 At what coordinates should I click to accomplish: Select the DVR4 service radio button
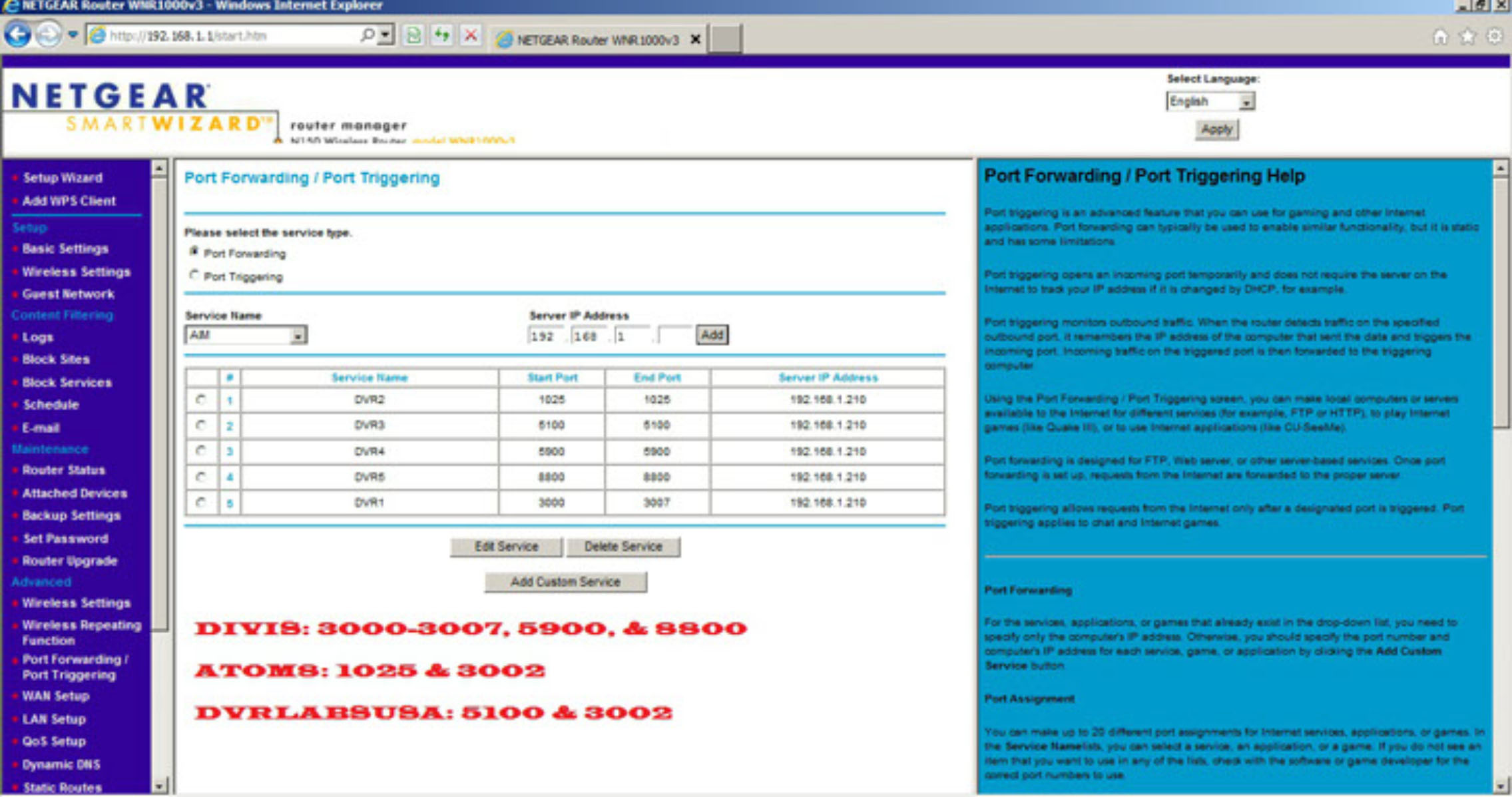(x=200, y=451)
